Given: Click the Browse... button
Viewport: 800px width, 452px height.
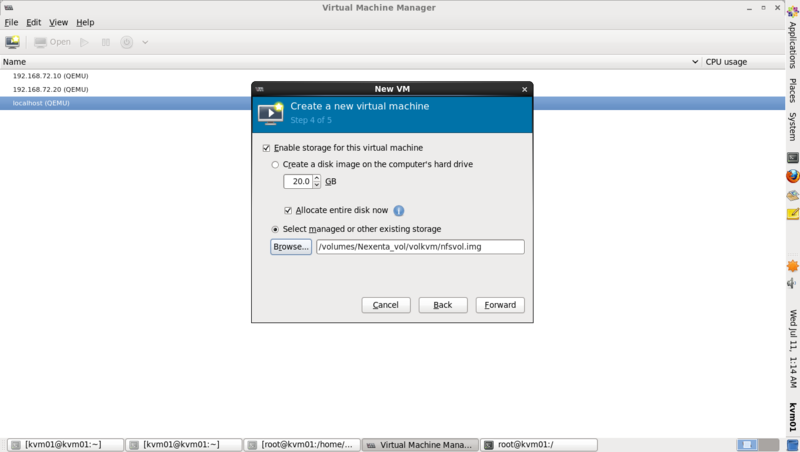Looking at the screenshot, I should (291, 247).
